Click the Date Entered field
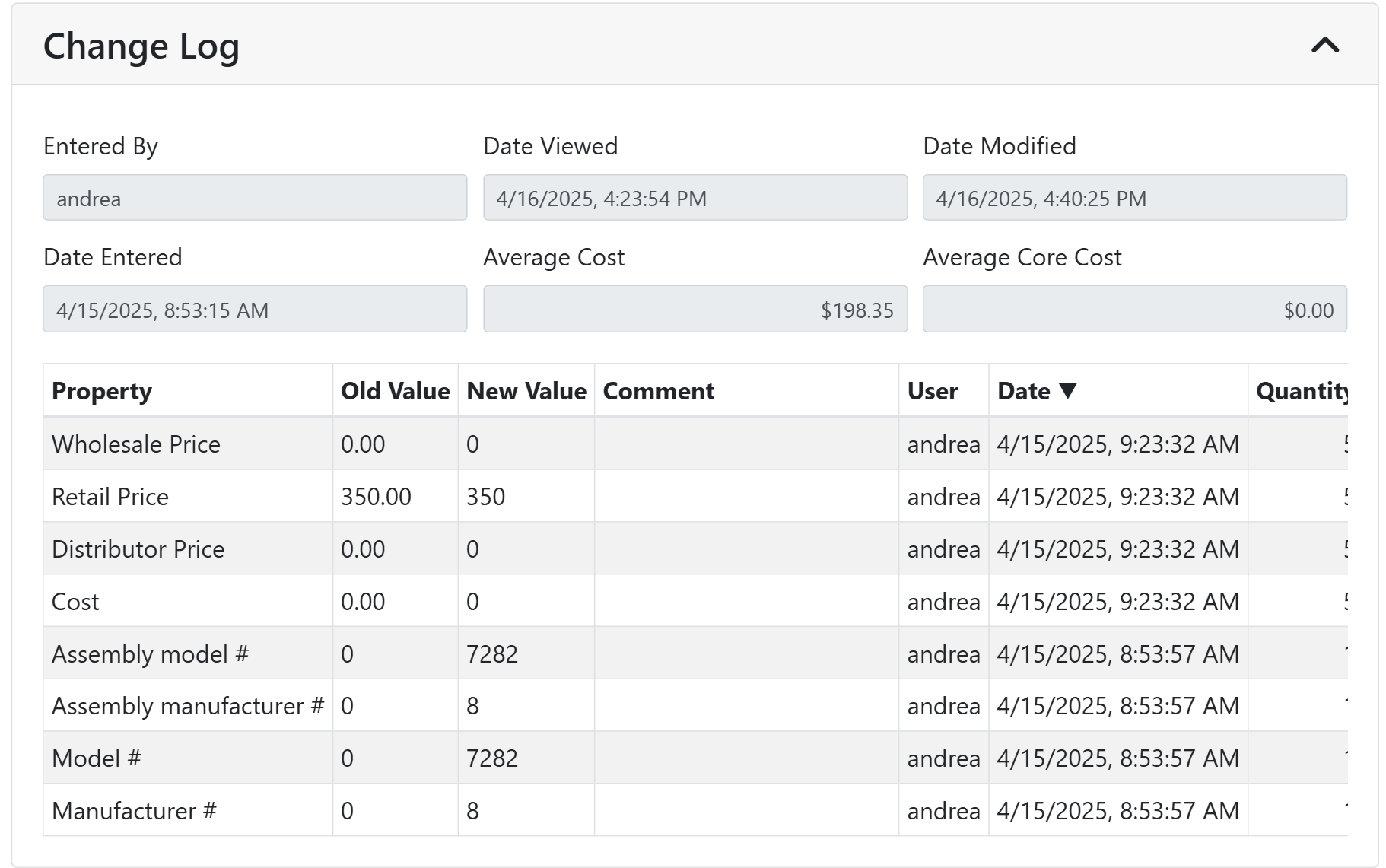This screenshot has width=1386, height=868. [x=255, y=310]
